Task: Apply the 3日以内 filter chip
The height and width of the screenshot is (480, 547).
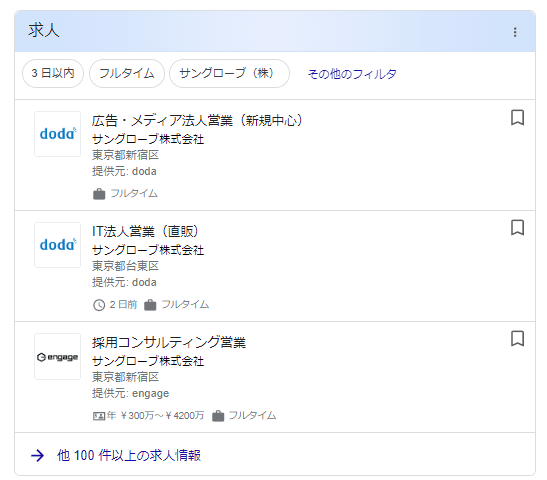Action: click(x=53, y=73)
